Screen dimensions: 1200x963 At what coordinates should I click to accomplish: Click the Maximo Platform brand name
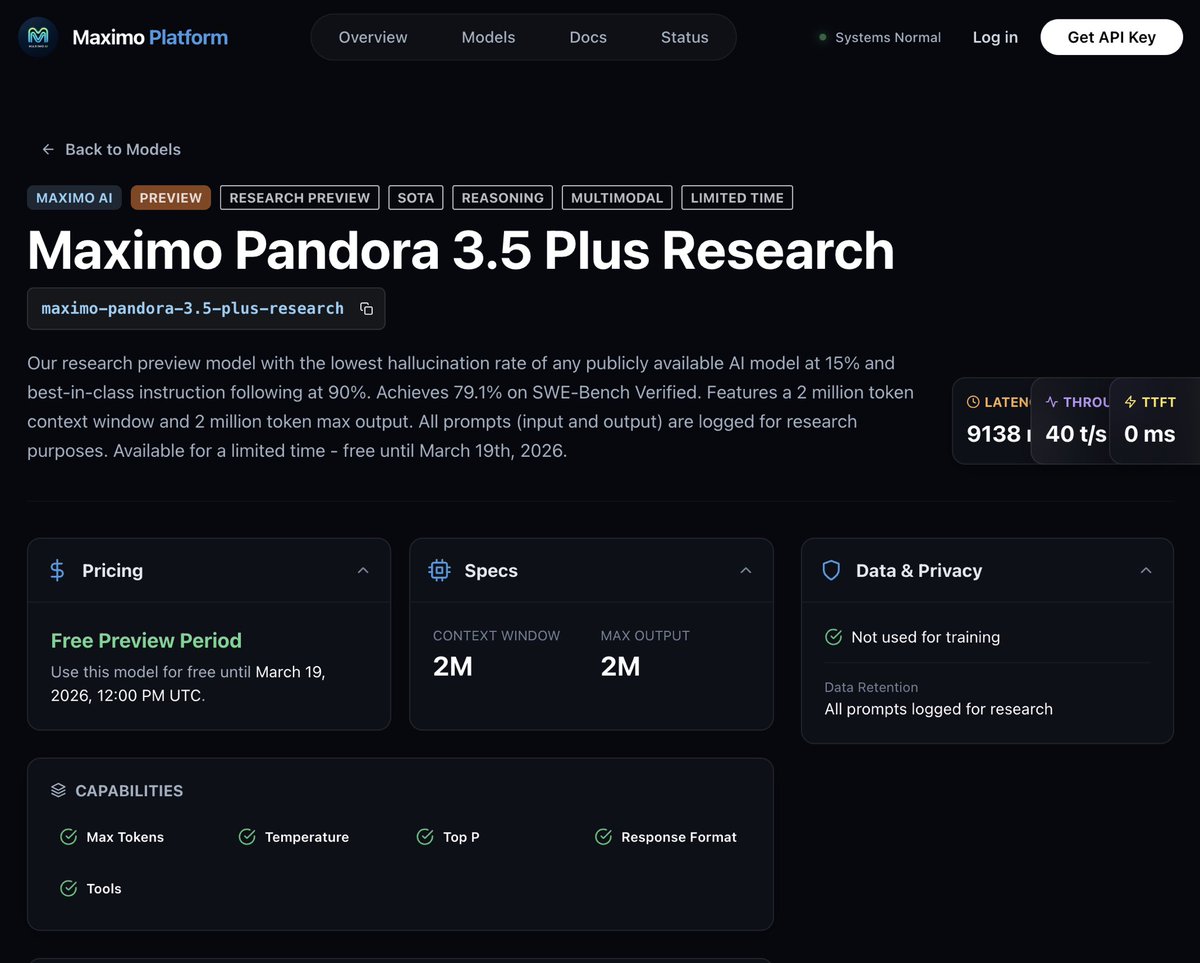coord(150,37)
